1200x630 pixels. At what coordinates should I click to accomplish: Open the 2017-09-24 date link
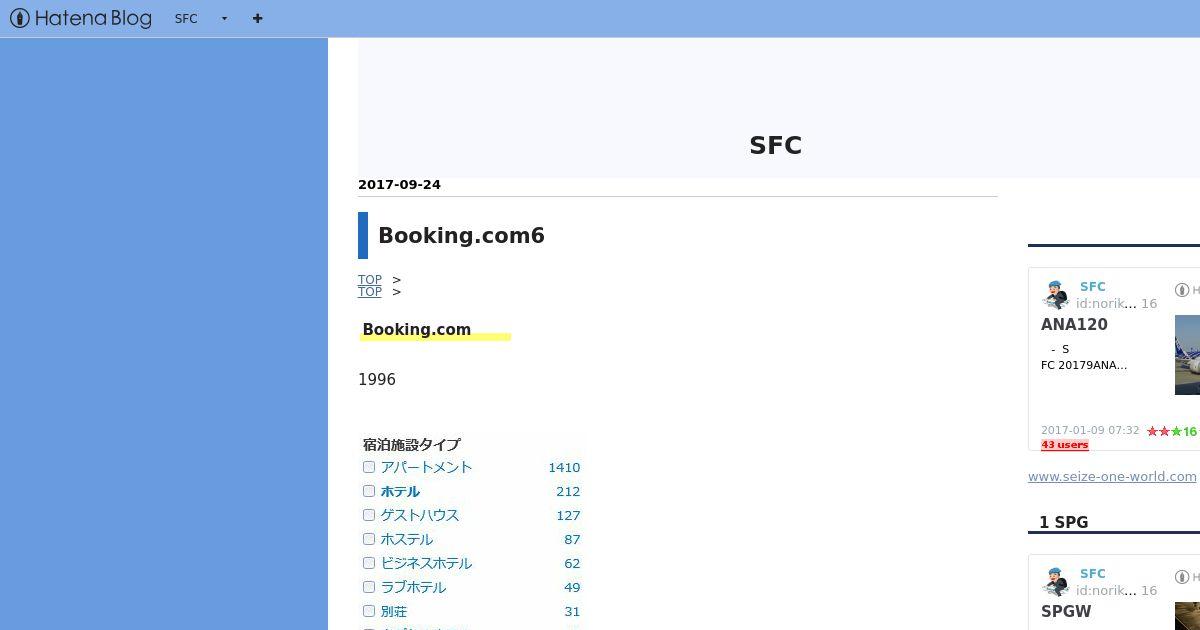(399, 184)
